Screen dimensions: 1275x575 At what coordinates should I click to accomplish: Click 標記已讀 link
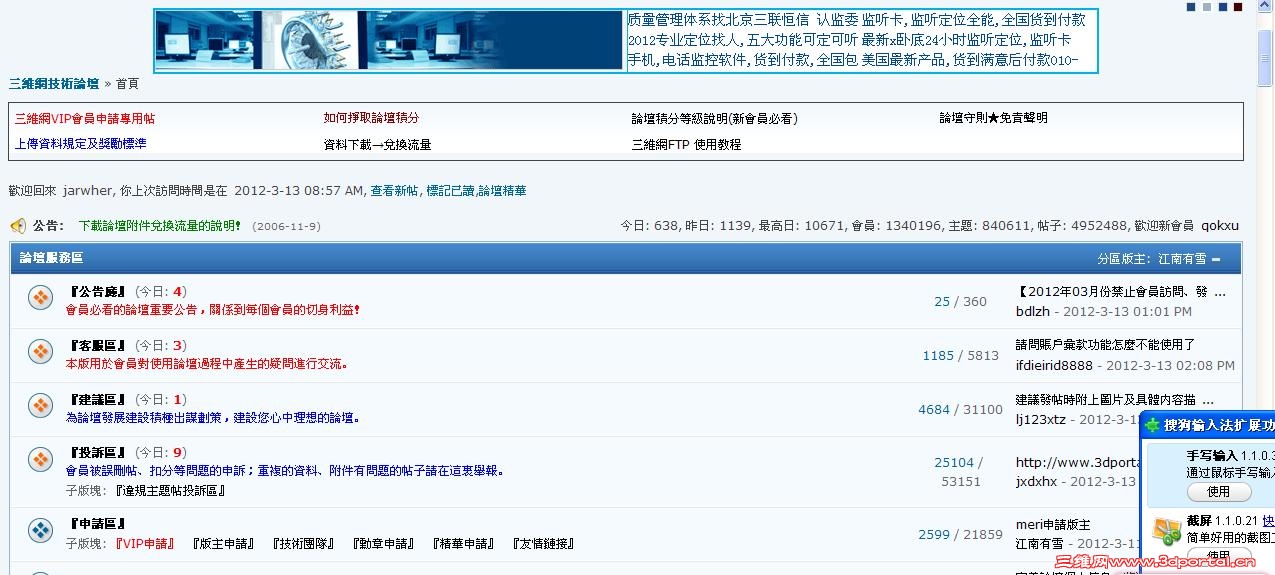450,190
